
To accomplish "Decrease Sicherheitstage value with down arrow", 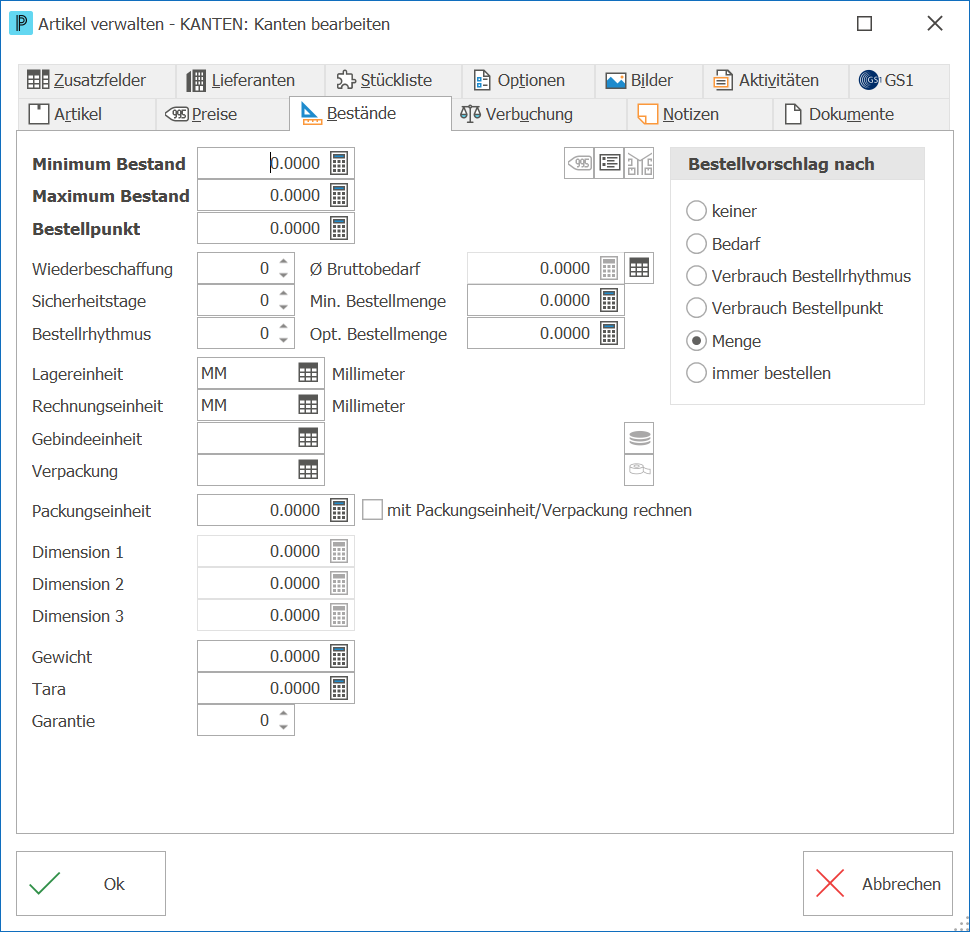I will pos(283,307).
